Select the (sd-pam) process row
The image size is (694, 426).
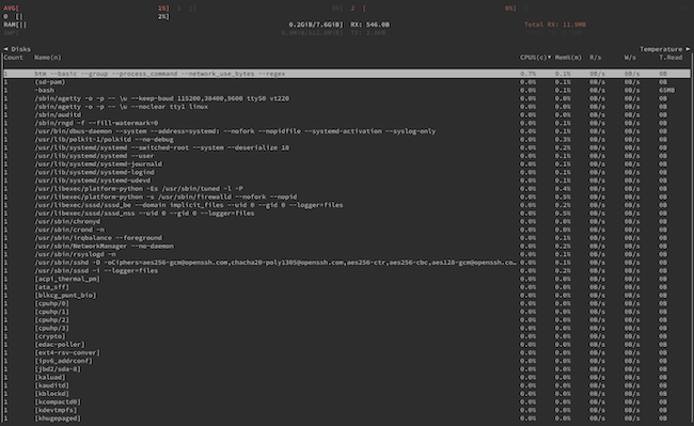(x=48, y=81)
